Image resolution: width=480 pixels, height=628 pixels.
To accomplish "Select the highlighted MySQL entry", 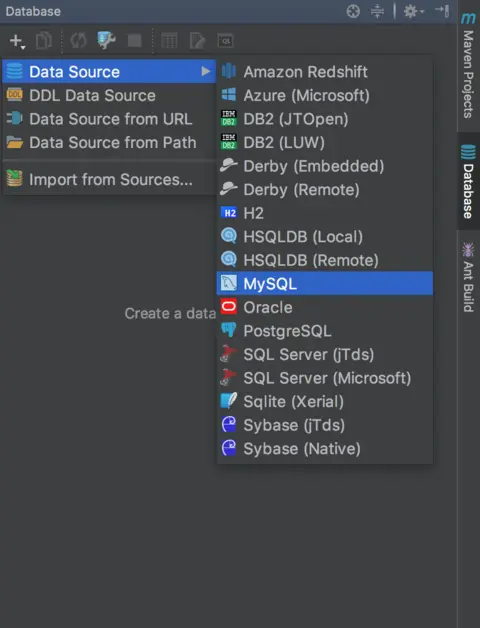I will point(325,284).
